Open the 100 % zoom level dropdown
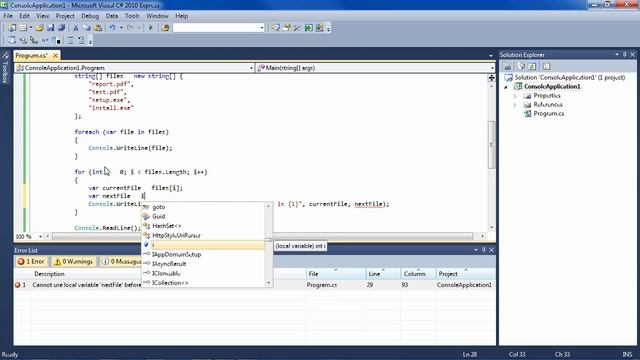Image resolution: width=640 pixels, height=360 pixels. [x=40, y=236]
